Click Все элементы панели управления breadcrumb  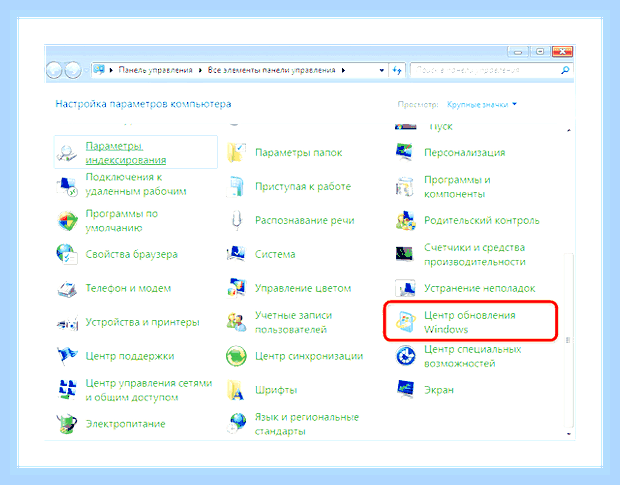[x=271, y=70]
